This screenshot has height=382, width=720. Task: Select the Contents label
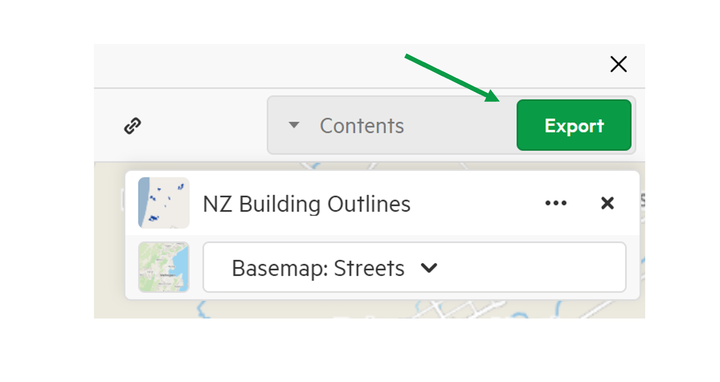[362, 126]
